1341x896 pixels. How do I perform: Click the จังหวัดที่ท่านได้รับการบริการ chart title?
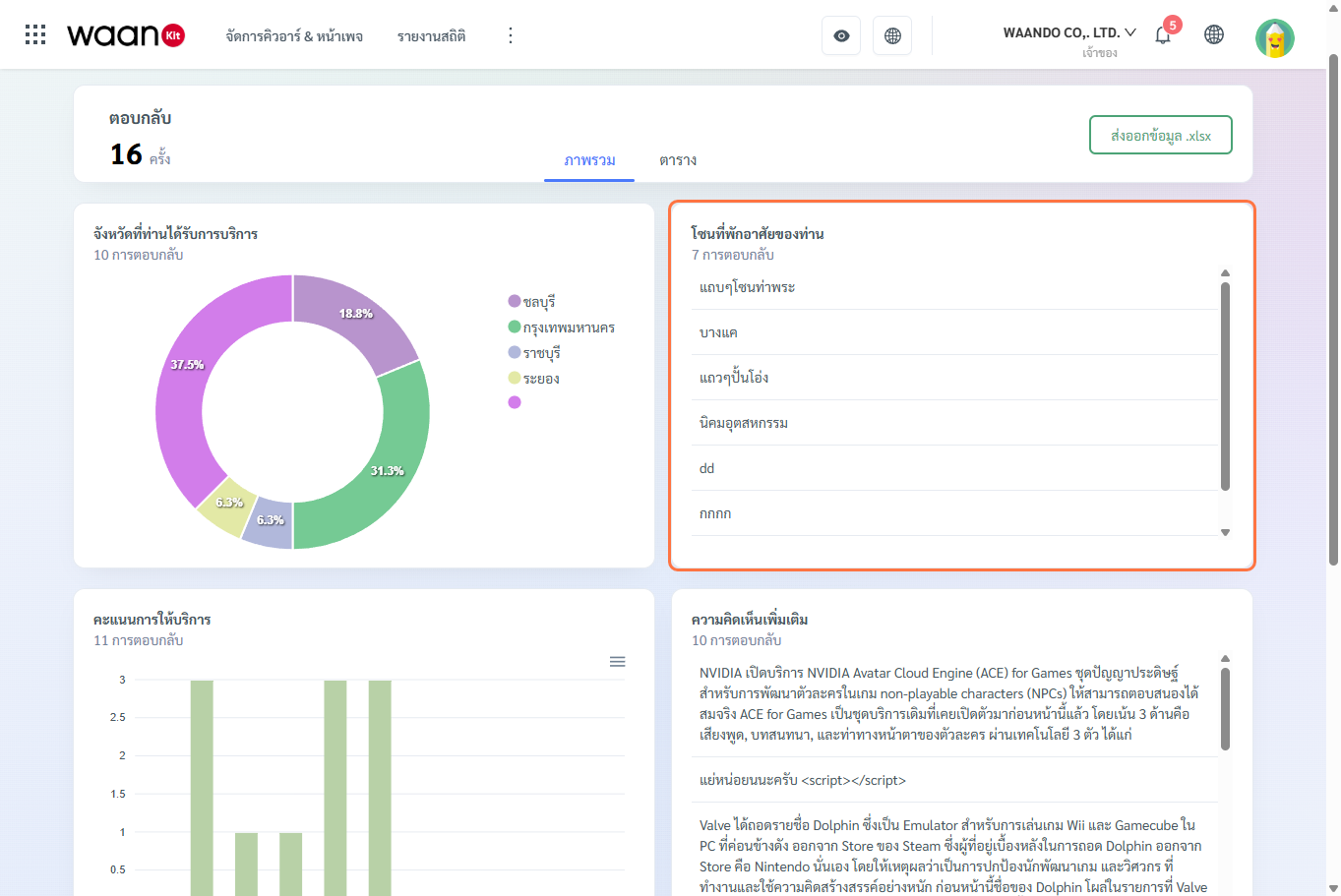[176, 234]
